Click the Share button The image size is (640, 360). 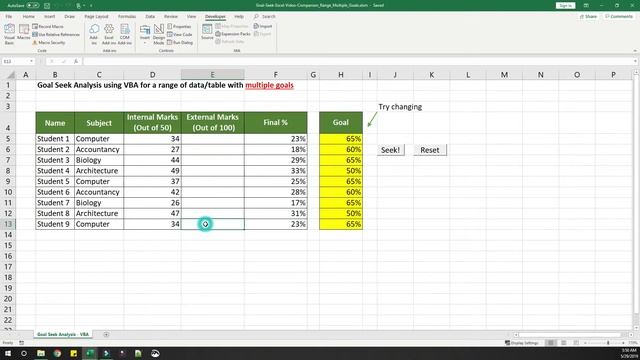click(x=588, y=16)
